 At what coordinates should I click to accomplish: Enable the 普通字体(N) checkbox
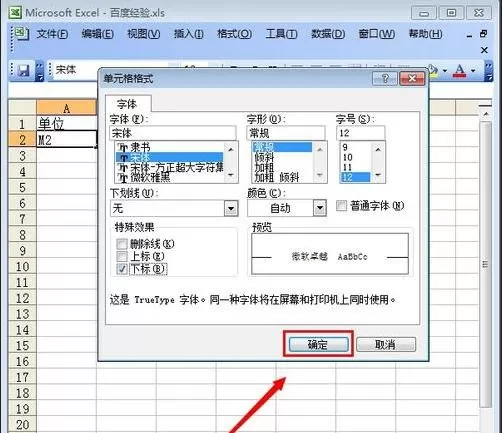click(341, 206)
